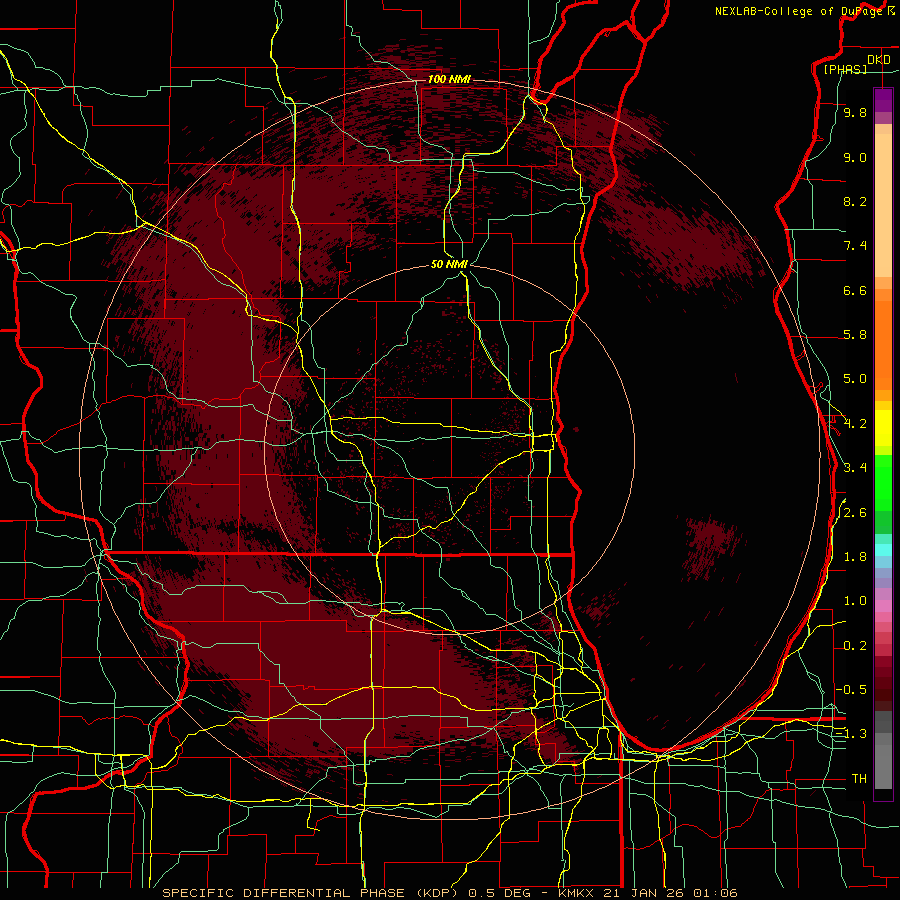Screen dimensions: 900x900
Task: Click the 1.8 legend value
Action: [855, 557]
